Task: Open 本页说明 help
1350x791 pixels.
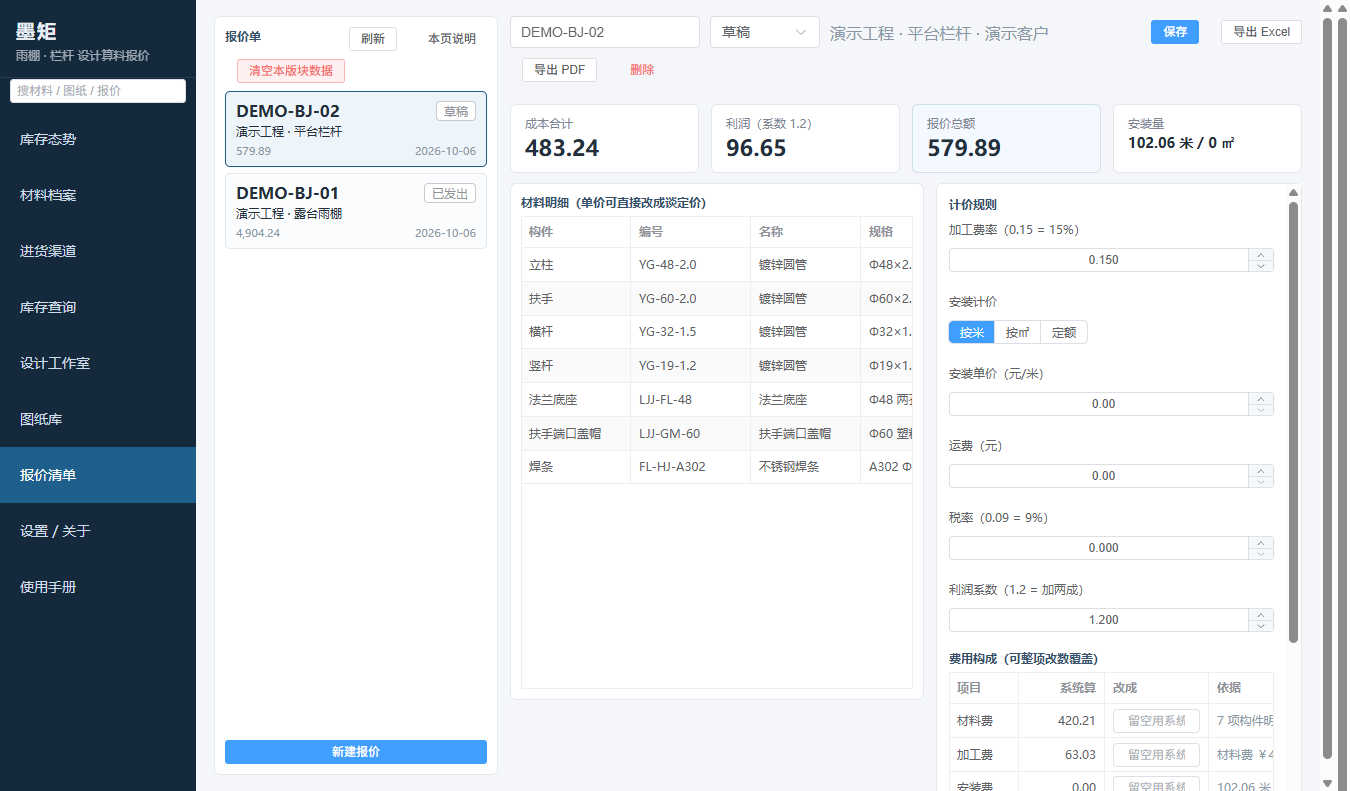Action: [x=452, y=39]
